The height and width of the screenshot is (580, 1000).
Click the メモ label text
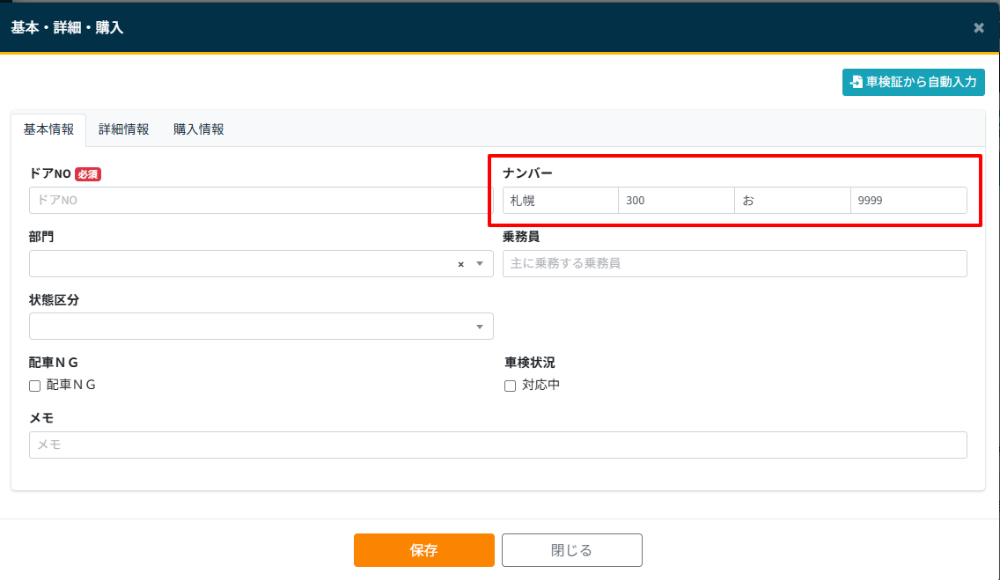pyautogui.click(x=41, y=418)
